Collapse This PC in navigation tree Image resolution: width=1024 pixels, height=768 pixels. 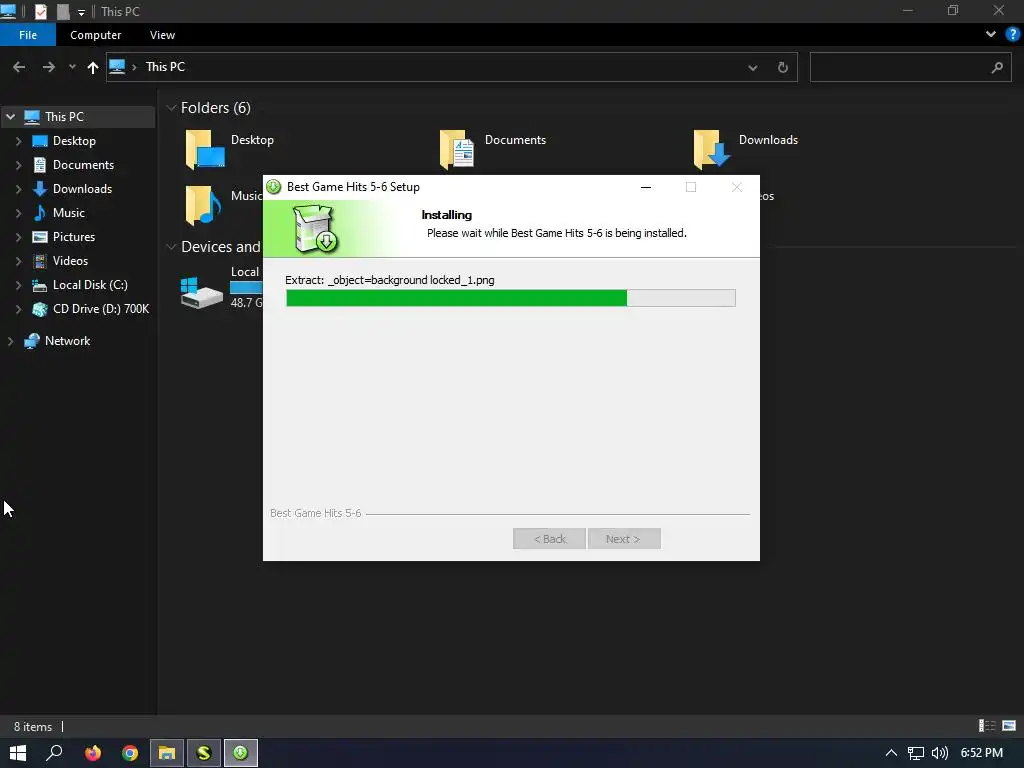[10, 117]
